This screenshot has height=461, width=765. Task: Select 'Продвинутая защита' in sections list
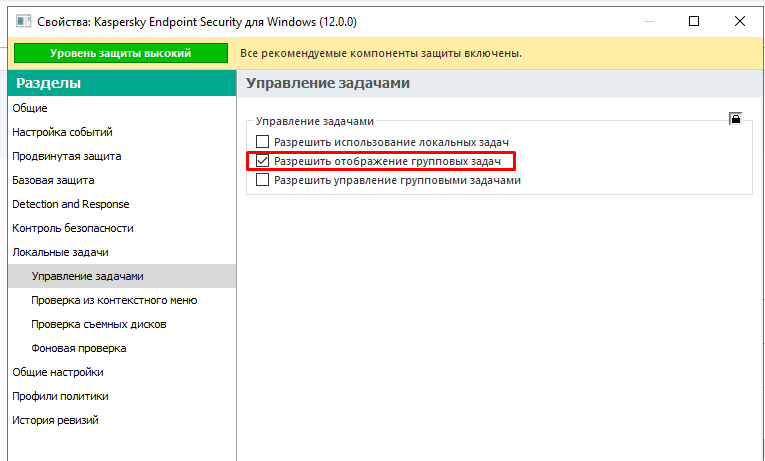[122, 156]
